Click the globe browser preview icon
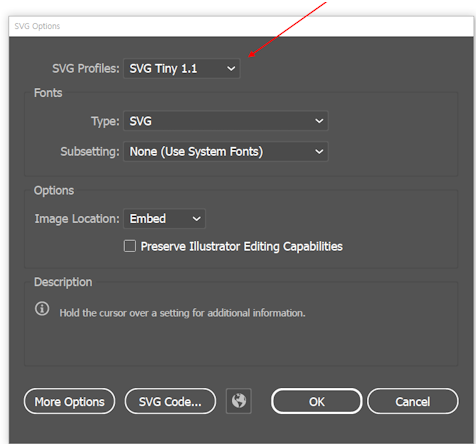This screenshot has width=476, height=444. tap(239, 401)
